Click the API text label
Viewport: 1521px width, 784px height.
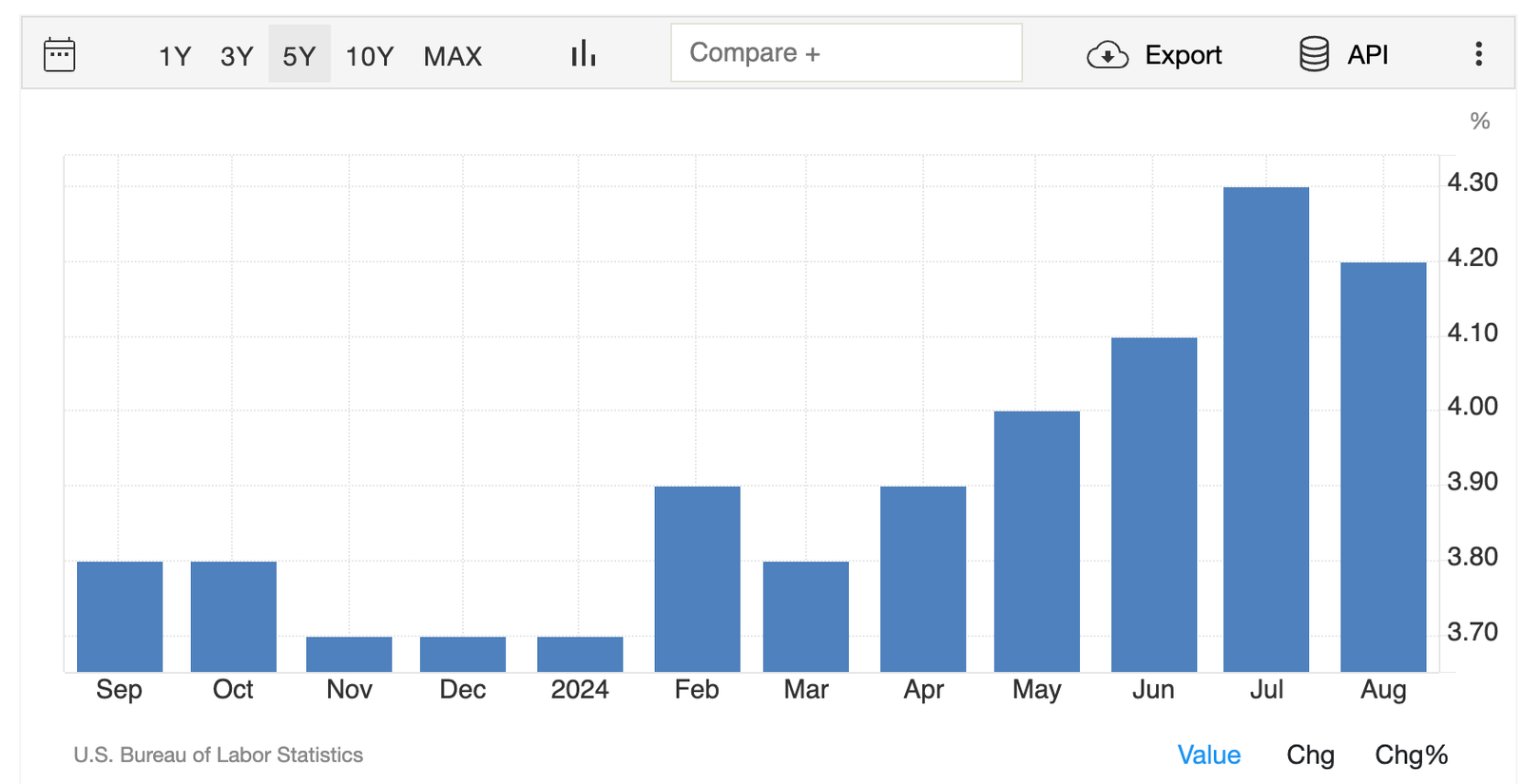[1367, 55]
